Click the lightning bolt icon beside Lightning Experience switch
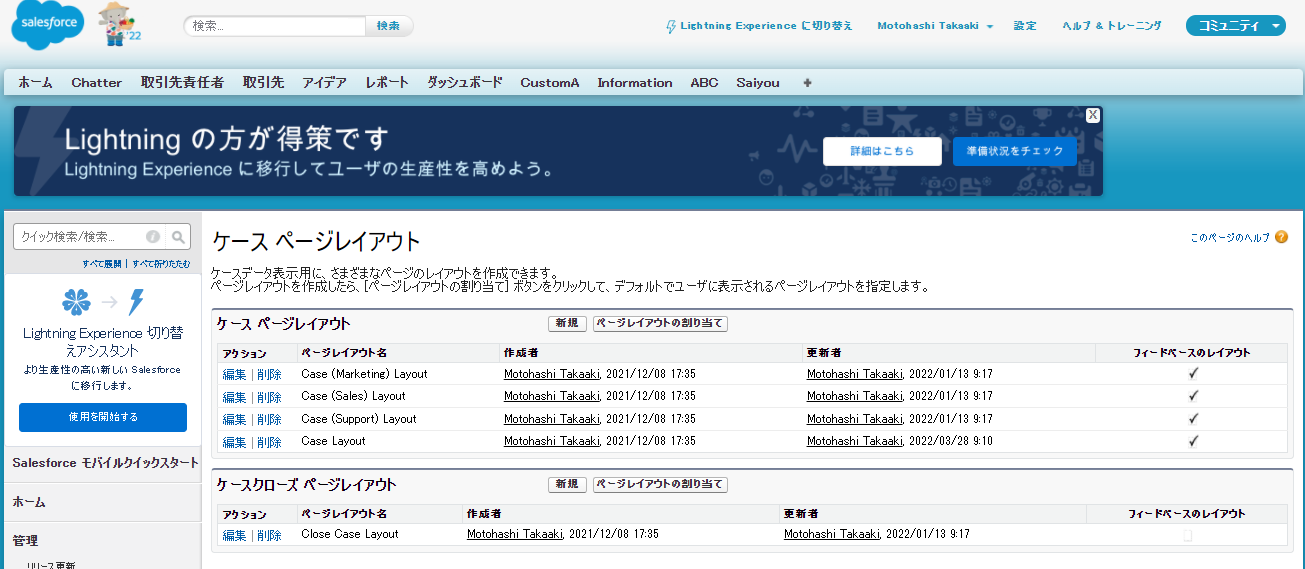 pyautogui.click(x=671, y=26)
